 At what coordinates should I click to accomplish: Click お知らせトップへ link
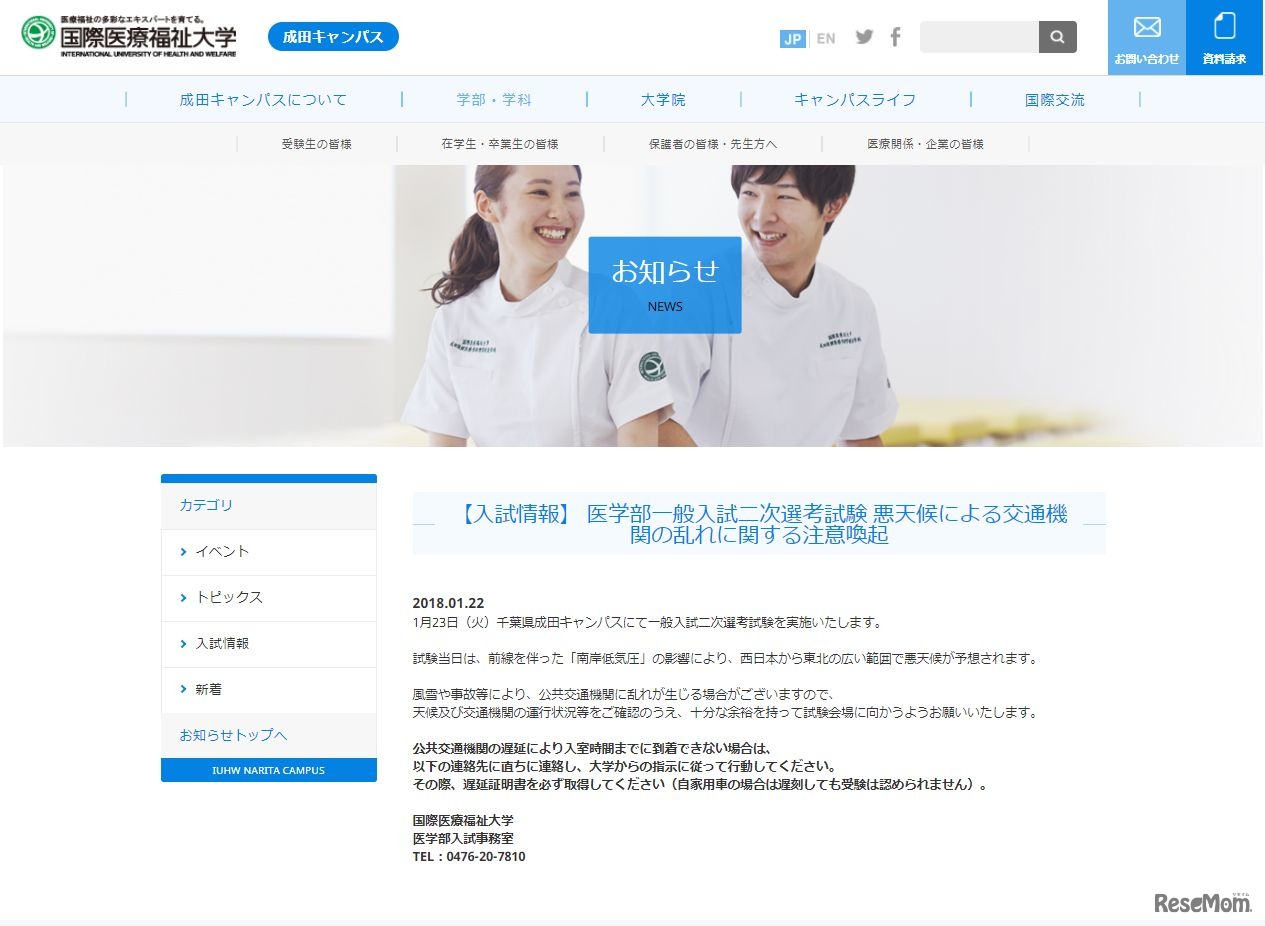click(233, 735)
